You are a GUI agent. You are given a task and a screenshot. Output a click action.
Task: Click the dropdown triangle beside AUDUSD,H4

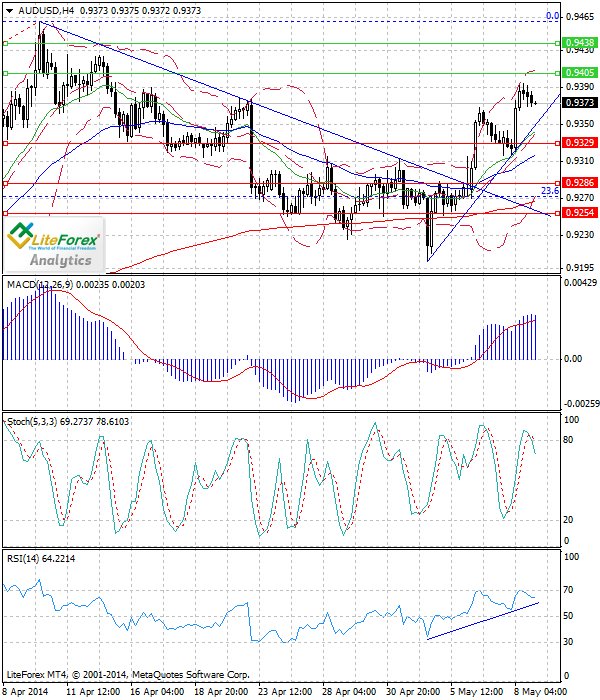click(9, 10)
